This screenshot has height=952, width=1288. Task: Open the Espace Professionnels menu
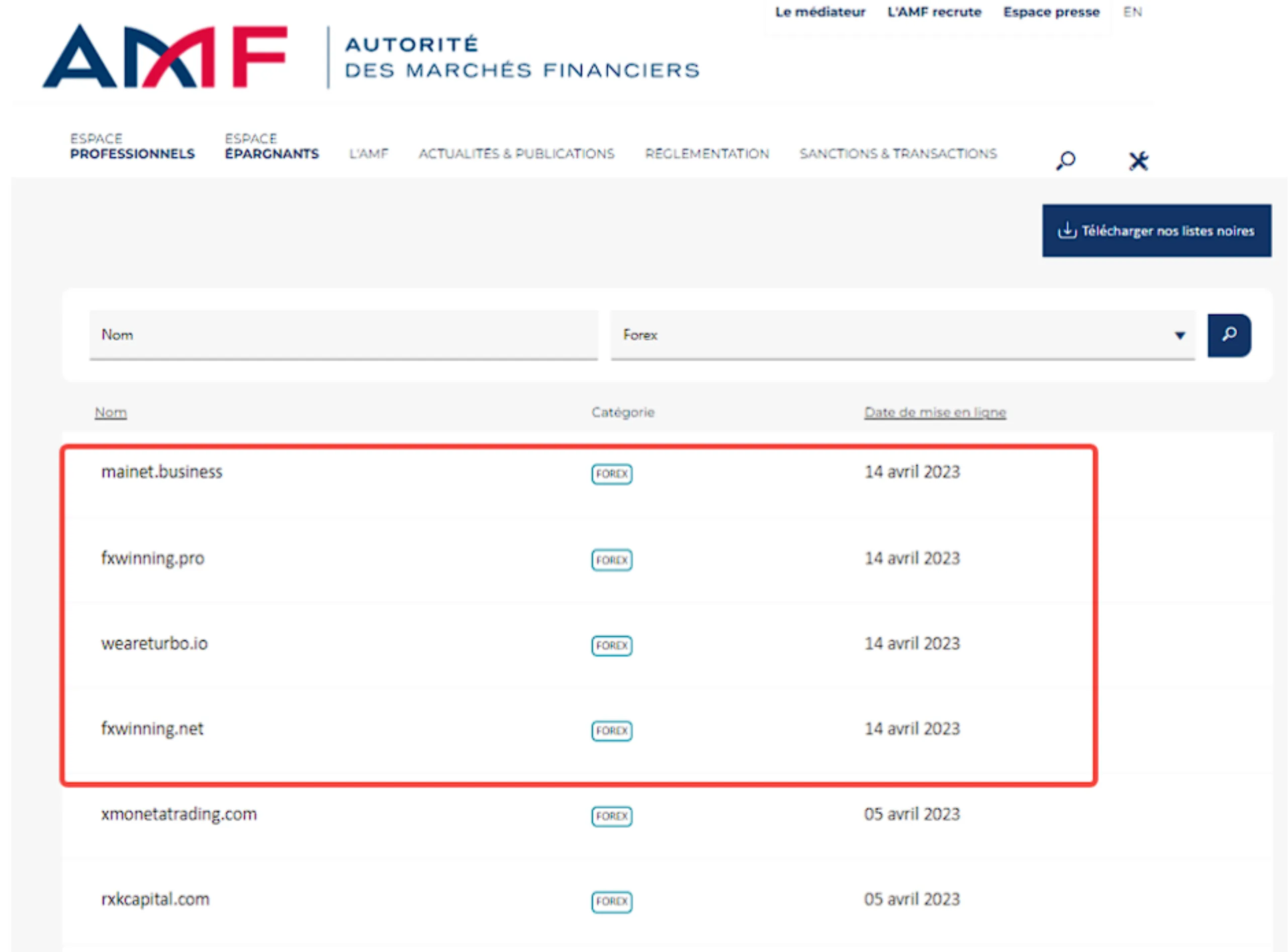click(133, 146)
